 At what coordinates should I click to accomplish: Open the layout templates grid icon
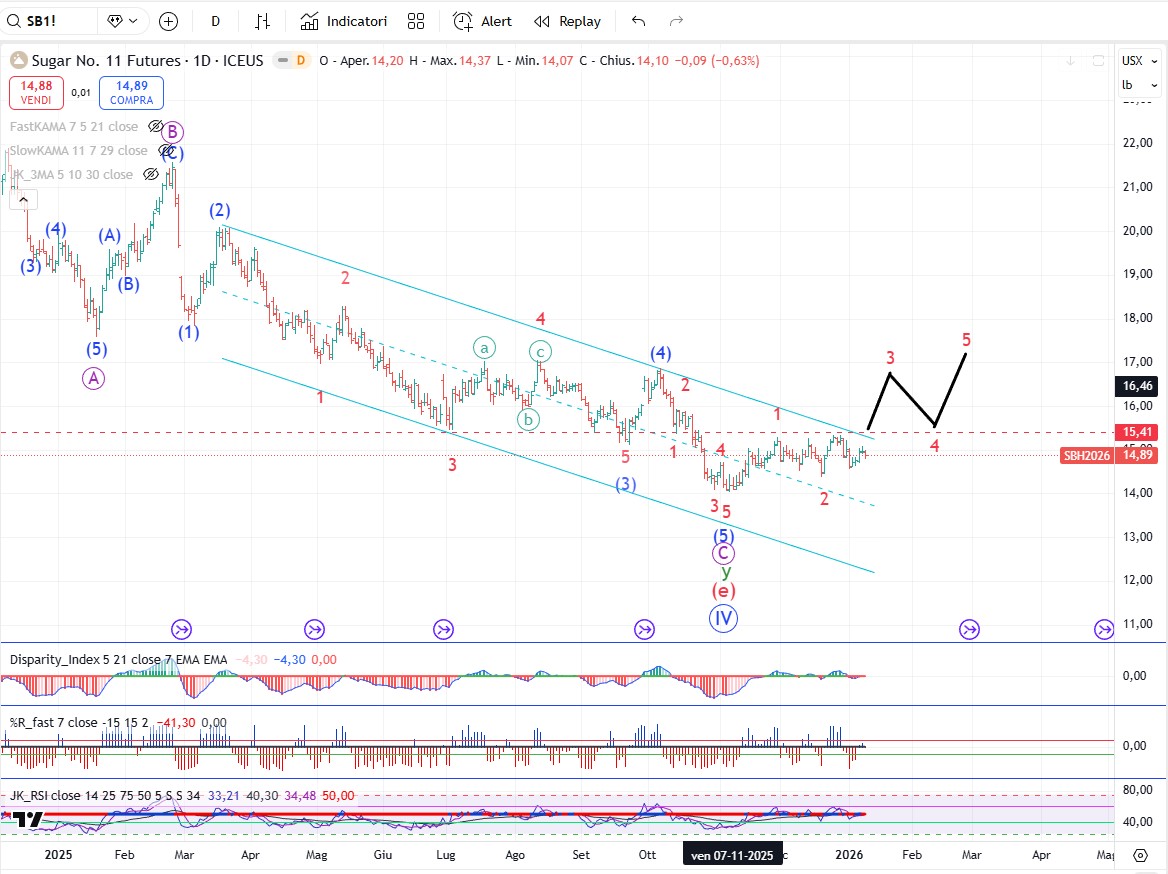[x=416, y=21]
